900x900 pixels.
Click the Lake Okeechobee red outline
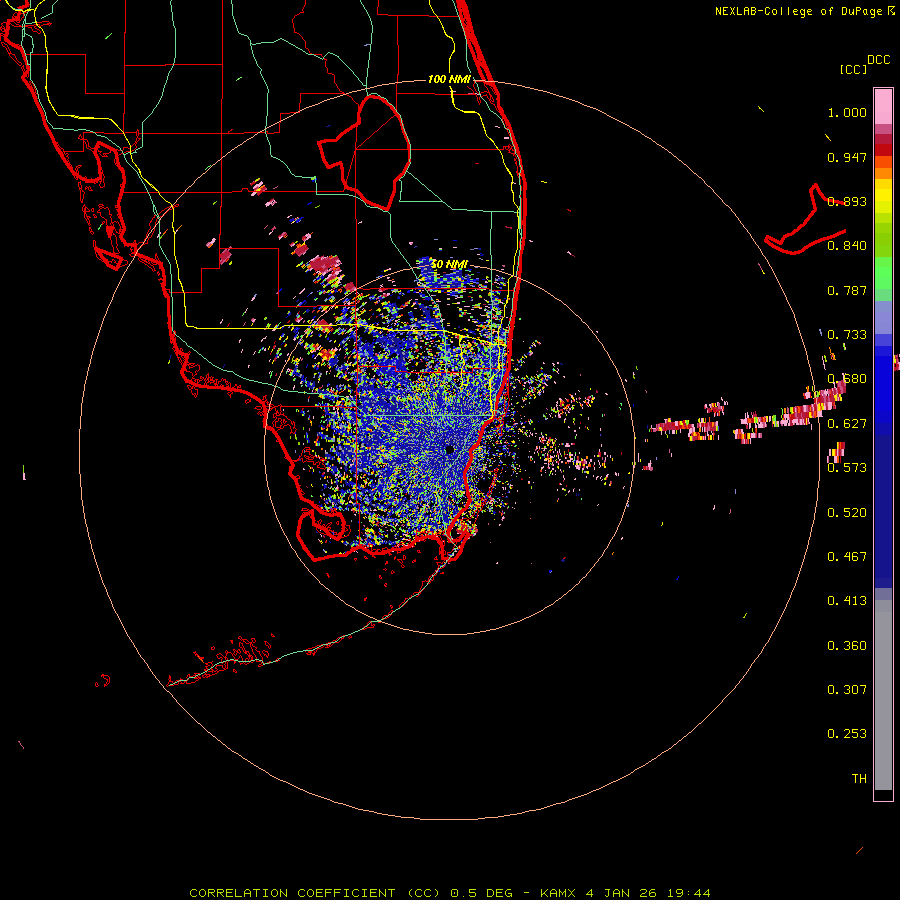coord(364,152)
